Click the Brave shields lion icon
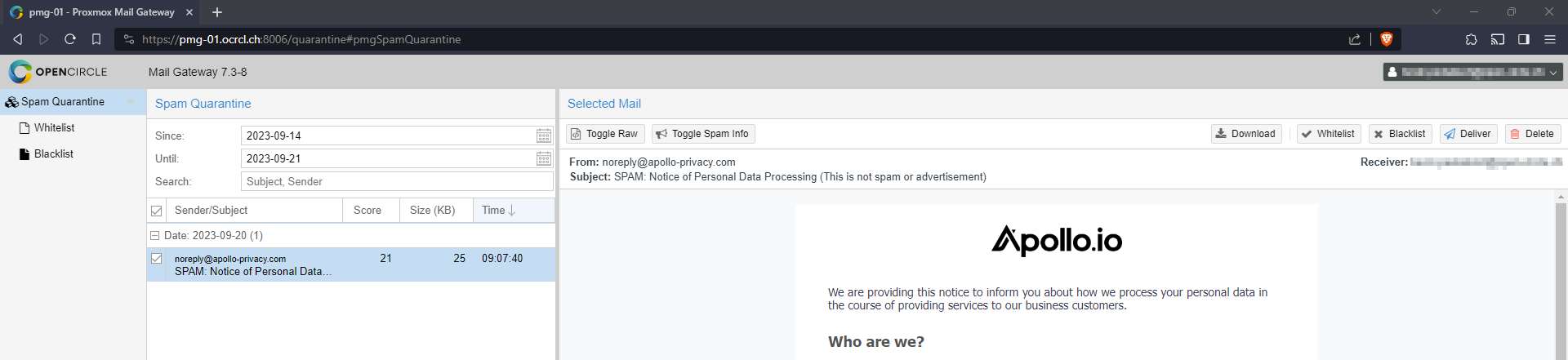Image resolution: width=1568 pixels, height=360 pixels. coord(1386,39)
